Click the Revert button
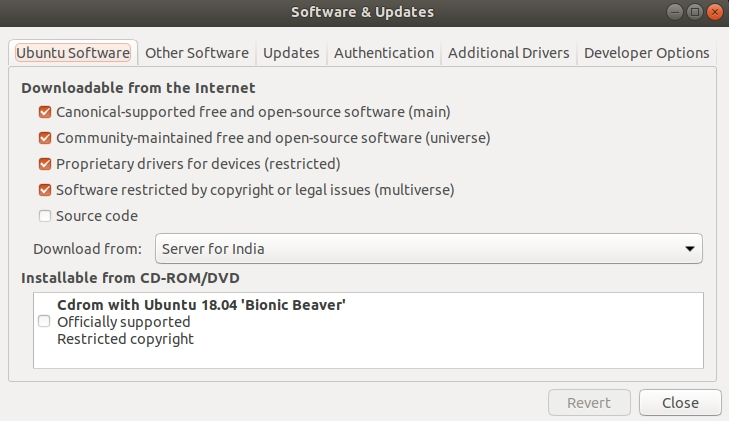Image resolution: width=729 pixels, height=421 pixels. 589,402
